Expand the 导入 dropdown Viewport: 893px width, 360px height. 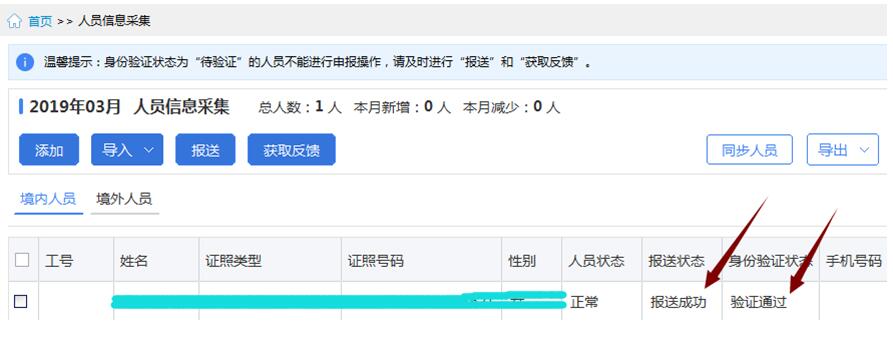(x=127, y=150)
